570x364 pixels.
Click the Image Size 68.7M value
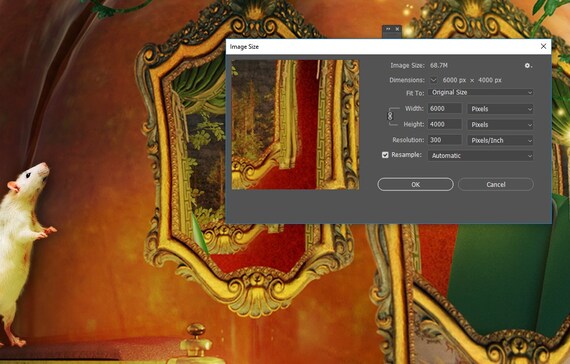click(439, 65)
